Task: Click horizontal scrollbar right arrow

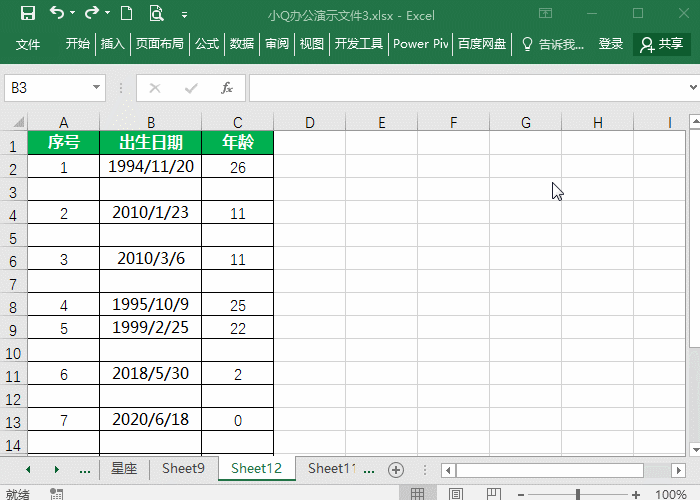Action: tap(679, 470)
